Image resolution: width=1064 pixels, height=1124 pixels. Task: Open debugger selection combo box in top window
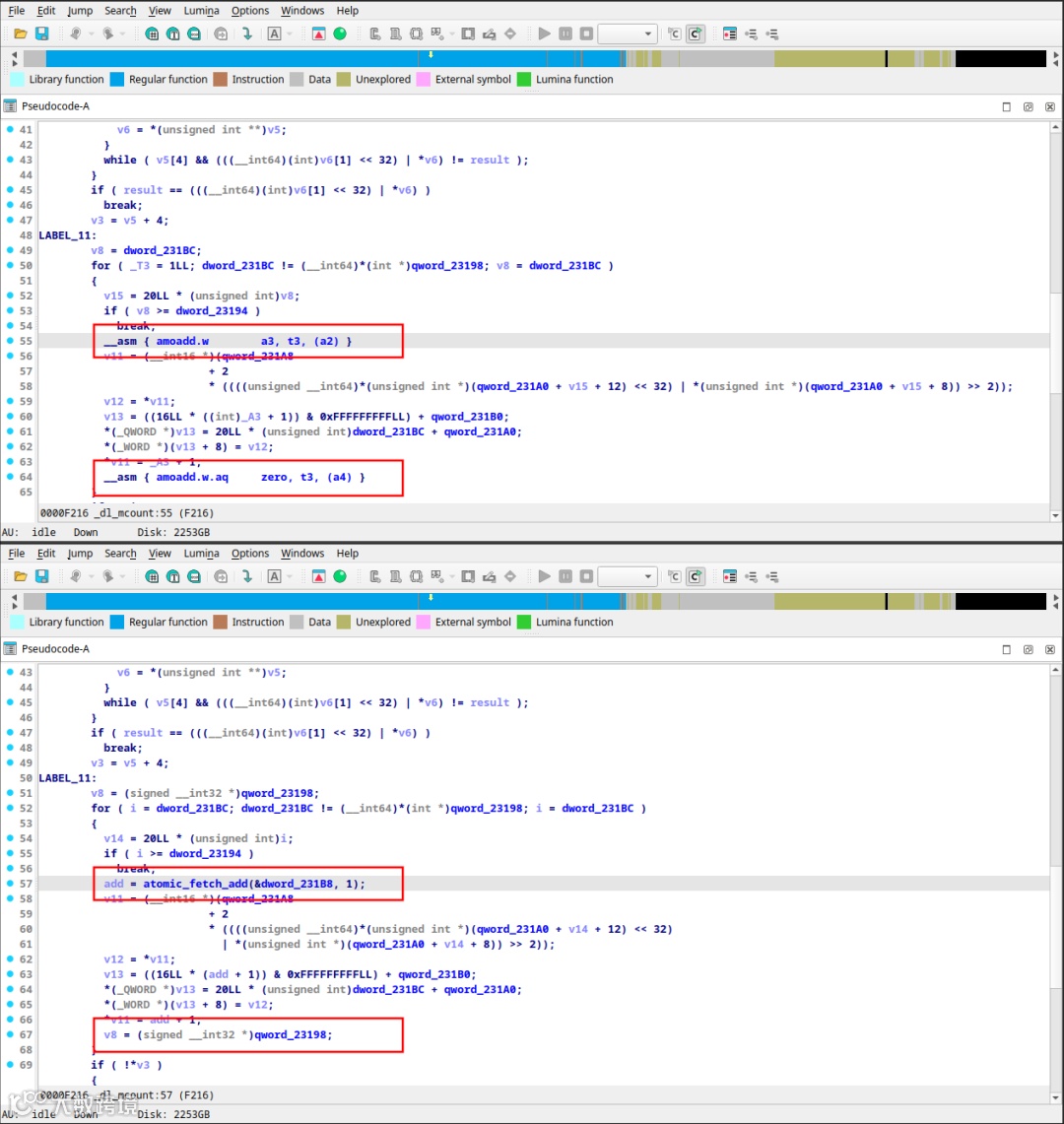[628, 33]
